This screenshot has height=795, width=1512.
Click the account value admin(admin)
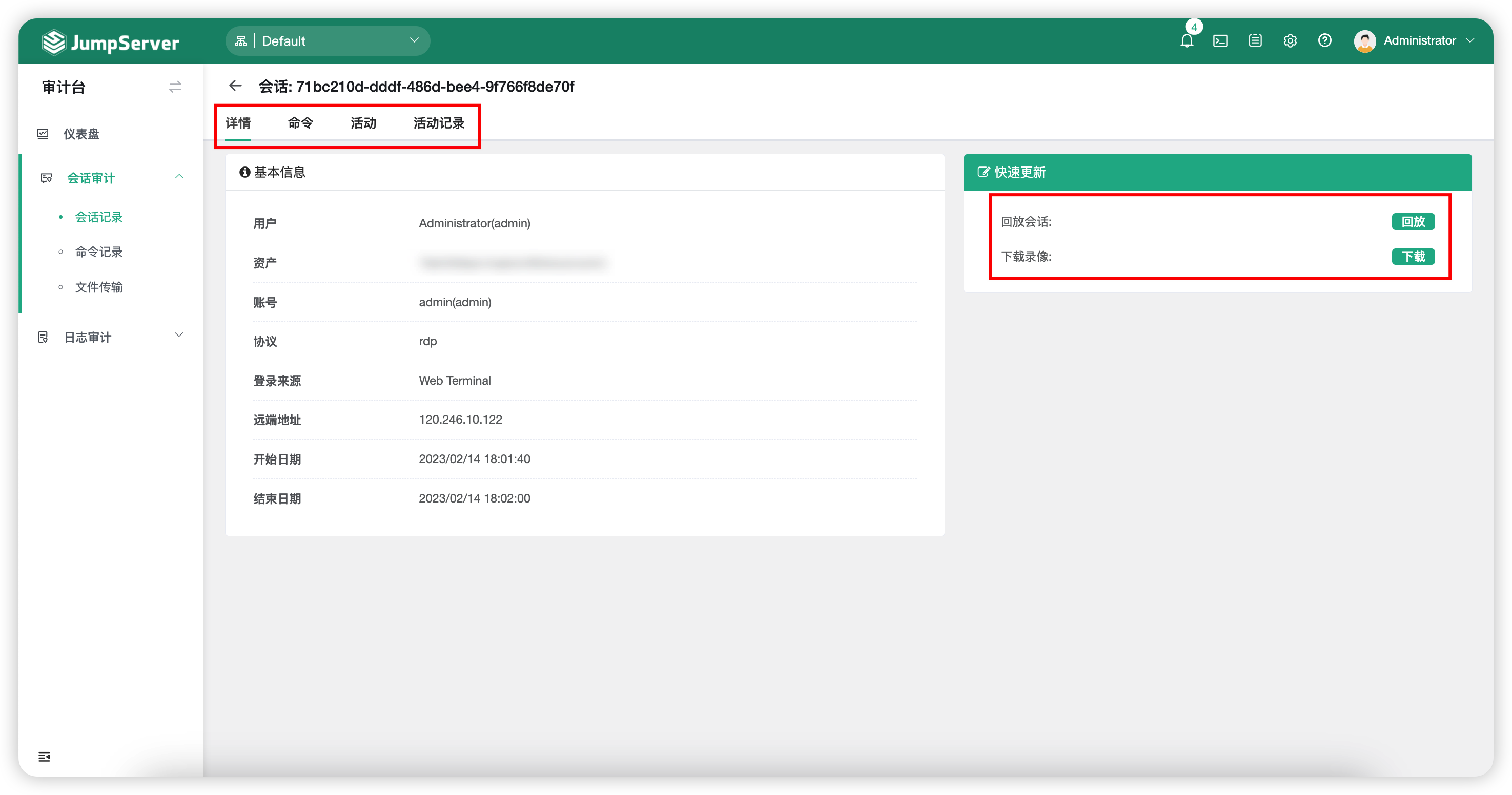click(455, 302)
